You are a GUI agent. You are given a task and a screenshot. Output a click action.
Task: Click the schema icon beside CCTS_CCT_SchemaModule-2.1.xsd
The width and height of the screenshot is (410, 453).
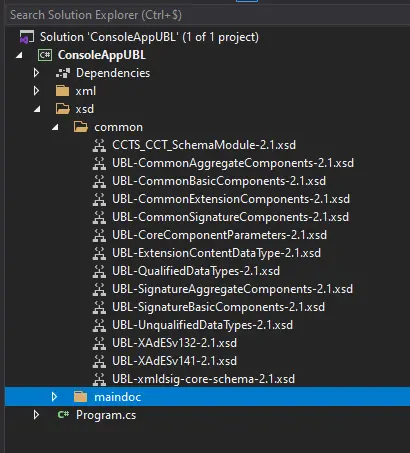click(x=99, y=145)
